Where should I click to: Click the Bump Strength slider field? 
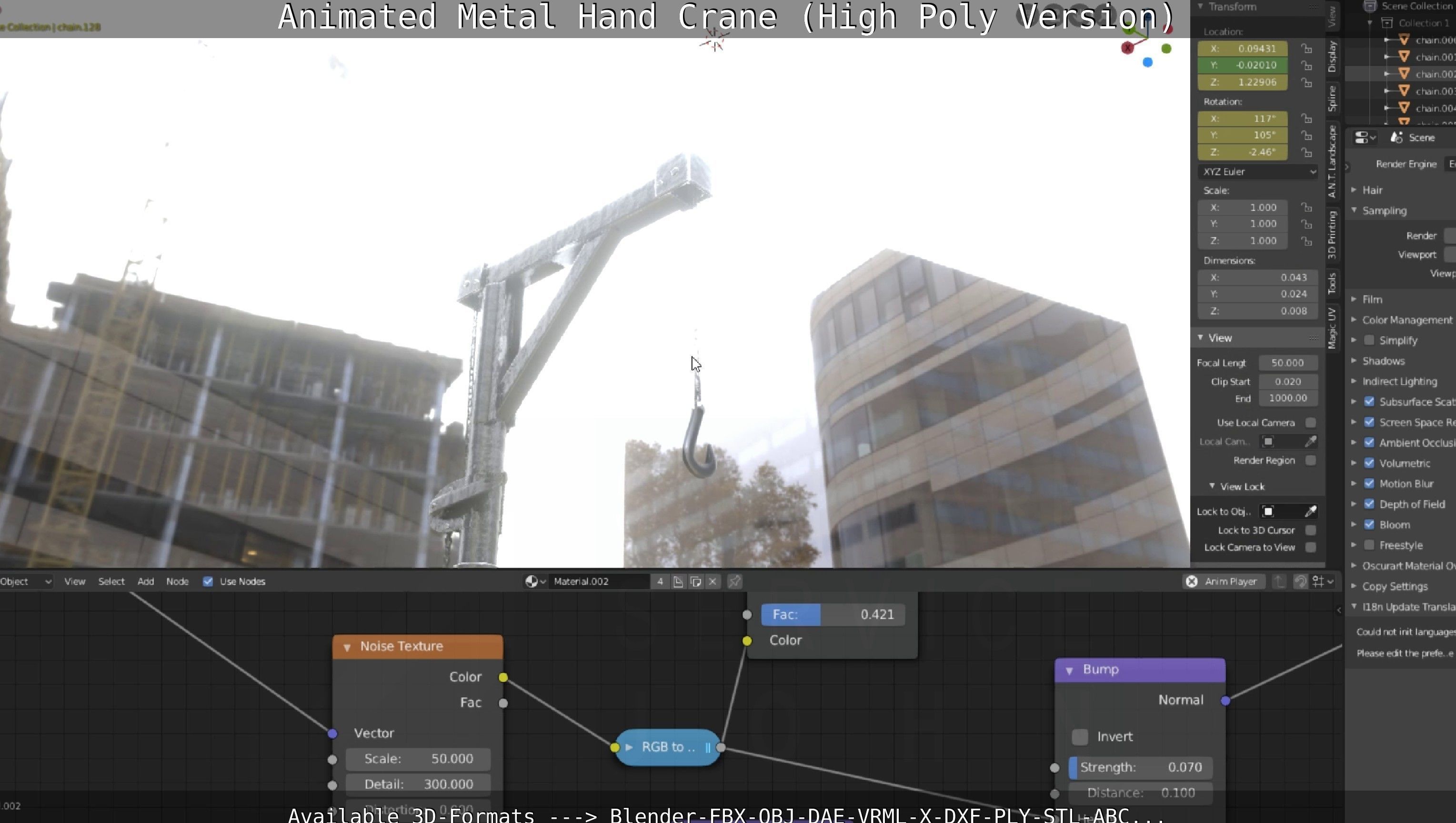pyautogui.click(x=1140, y=767)
